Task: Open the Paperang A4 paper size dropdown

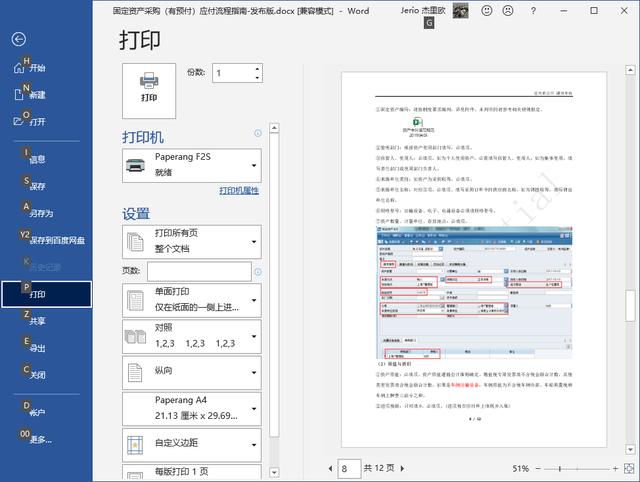Action: coord(192,409)
